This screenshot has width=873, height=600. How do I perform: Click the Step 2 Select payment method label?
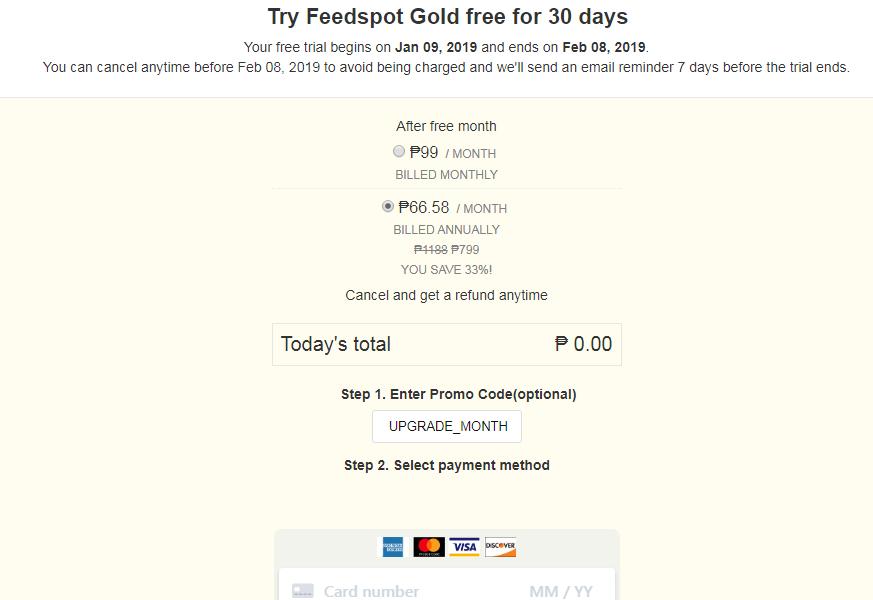446,465
